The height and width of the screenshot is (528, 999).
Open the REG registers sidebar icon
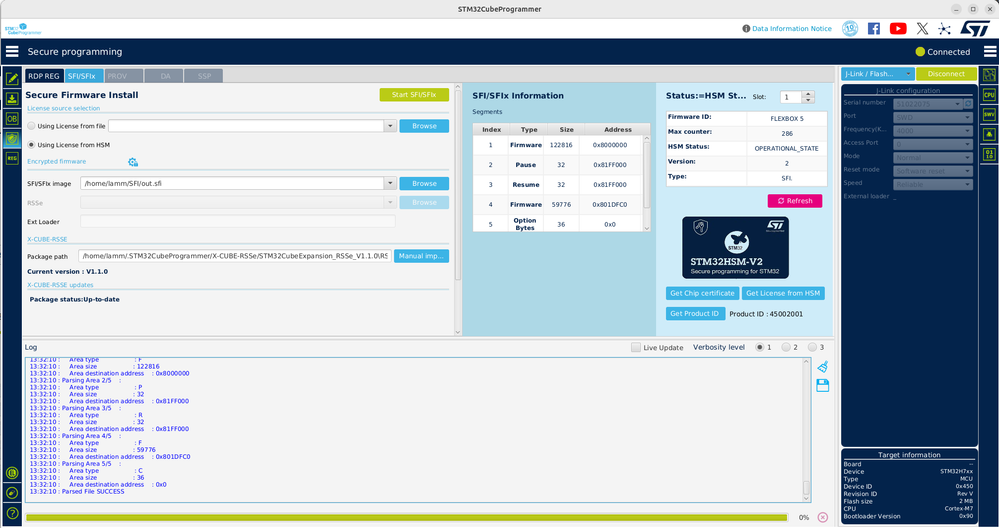(x=11, y=158)
